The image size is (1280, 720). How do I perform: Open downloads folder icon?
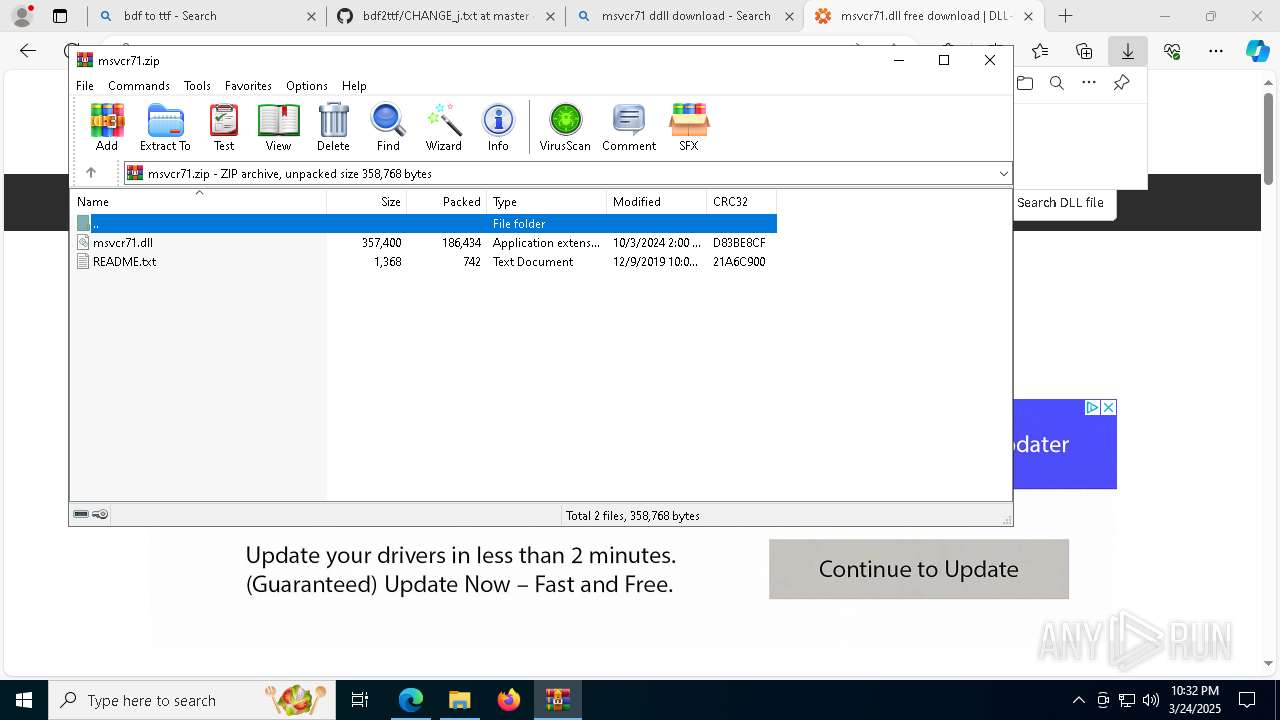[x=1024, y=83]
